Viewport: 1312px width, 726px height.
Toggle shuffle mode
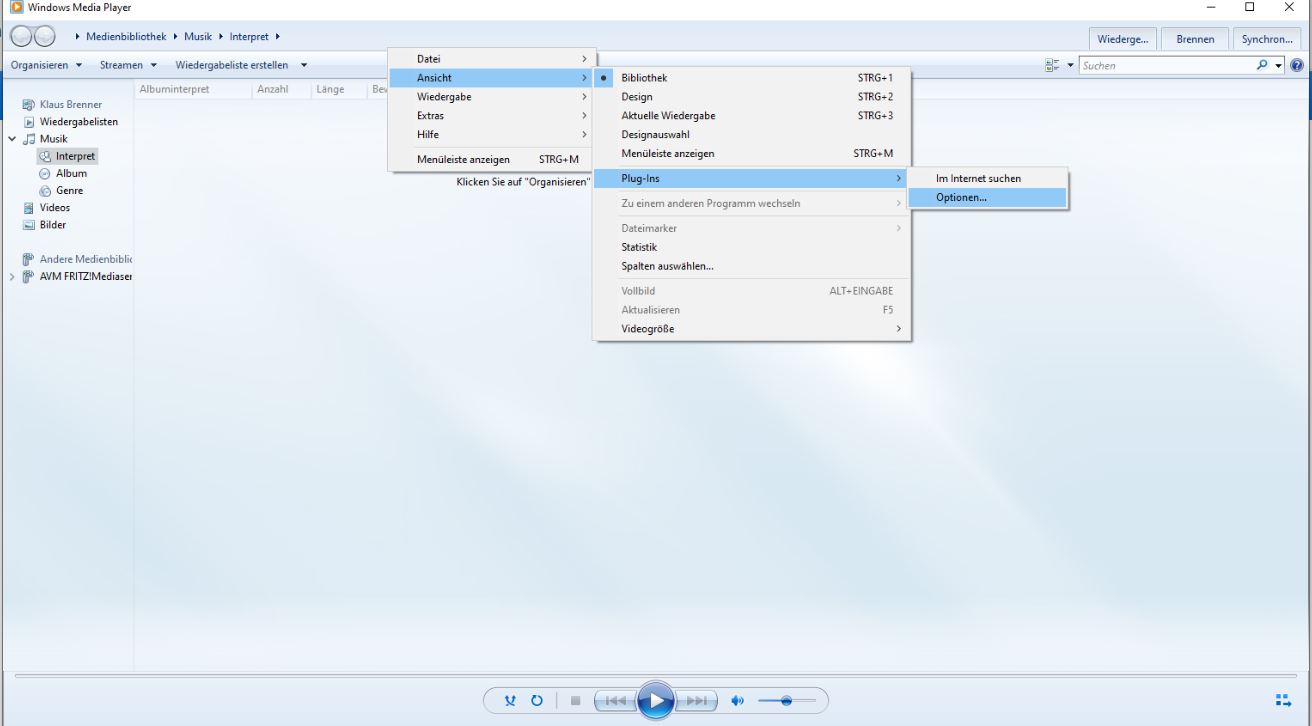coord(510,701)
